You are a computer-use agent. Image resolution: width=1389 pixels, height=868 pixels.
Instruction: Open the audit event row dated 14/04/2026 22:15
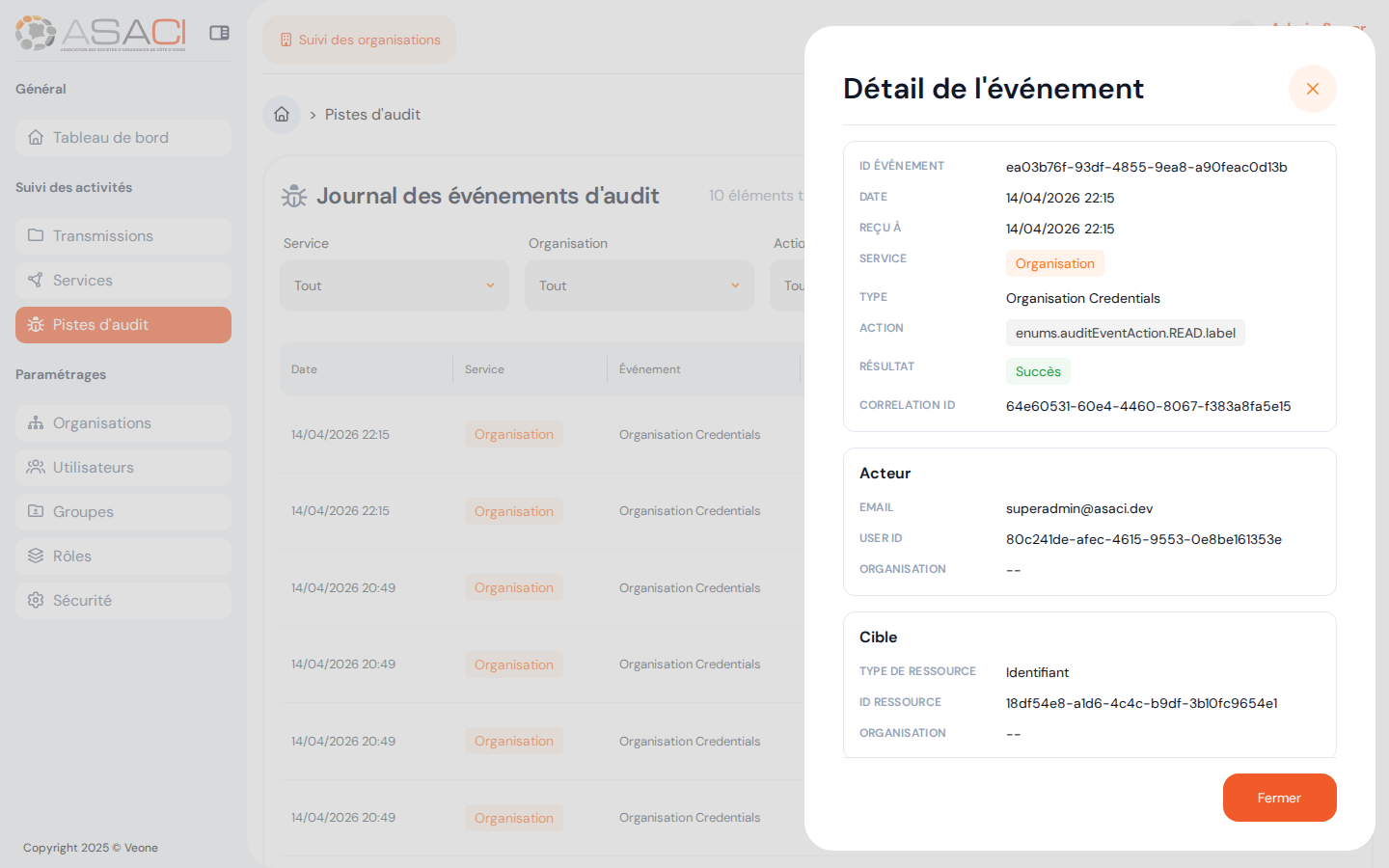(x=540, y=434)
